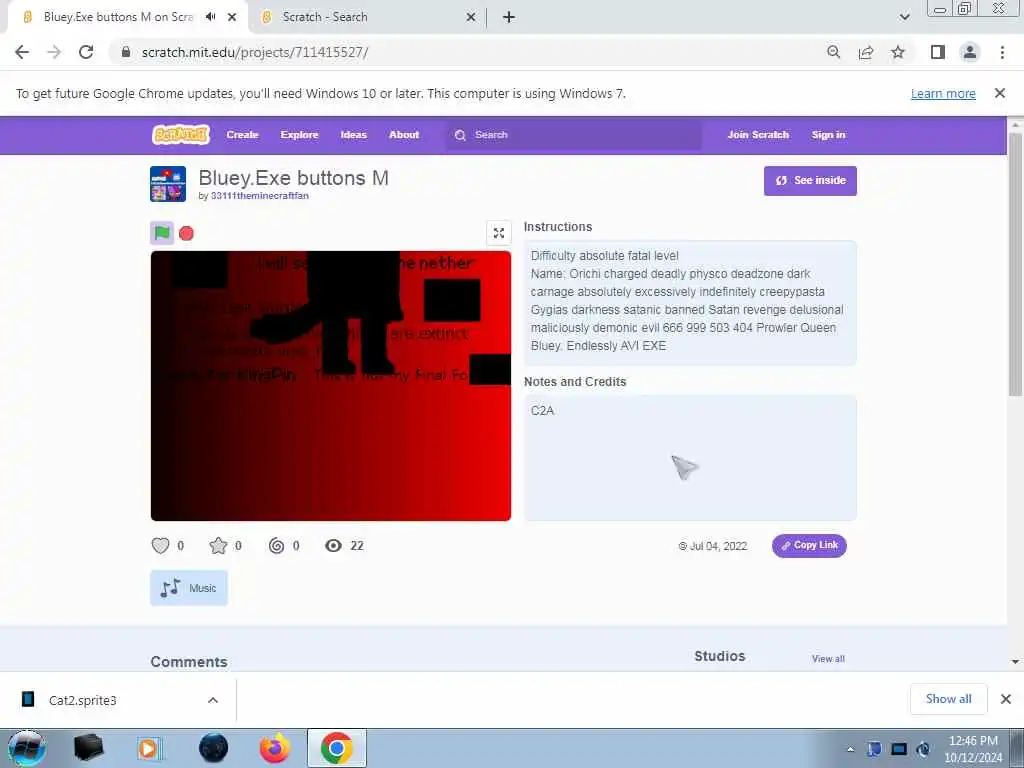Open Firefox from the taskbar
The height and width of the screenshot is (768, 1024).
coord(275,748)
